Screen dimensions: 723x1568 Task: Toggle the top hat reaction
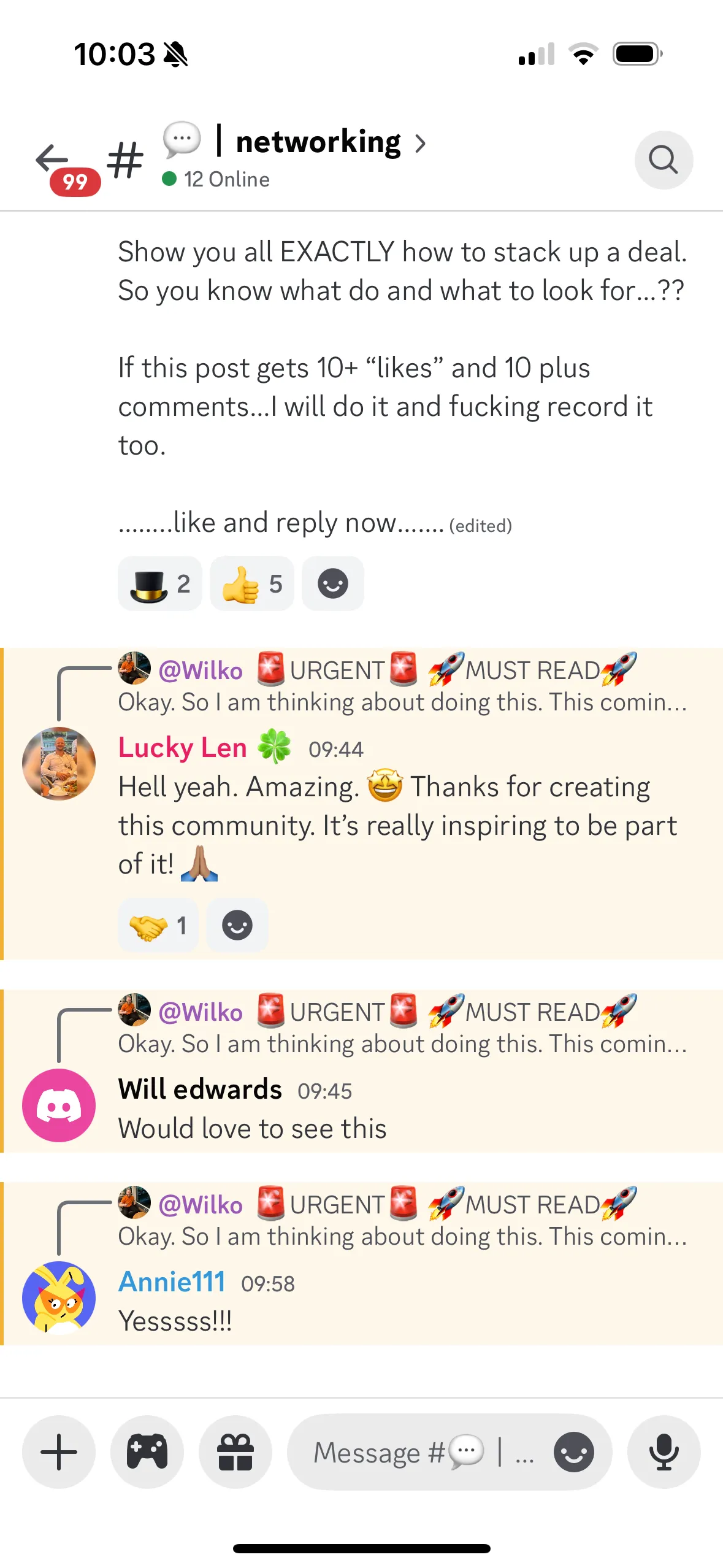[x=160, y=583]
